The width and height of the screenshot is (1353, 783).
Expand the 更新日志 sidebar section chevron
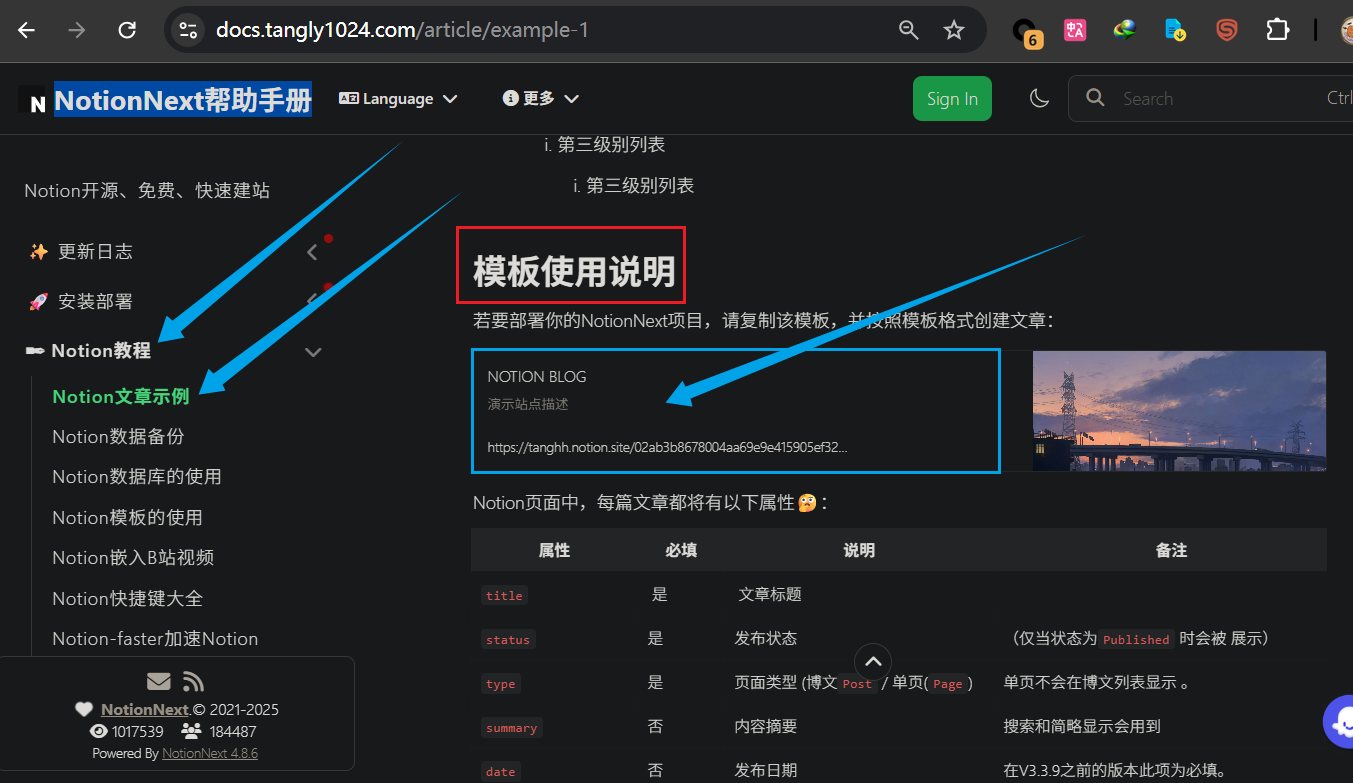312,252
